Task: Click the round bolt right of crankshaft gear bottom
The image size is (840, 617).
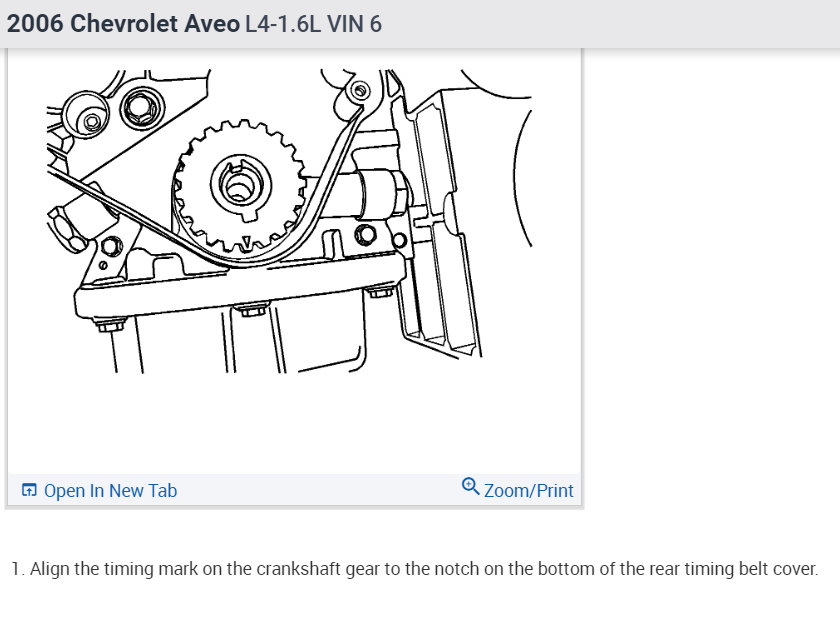Action: (366, 235)
